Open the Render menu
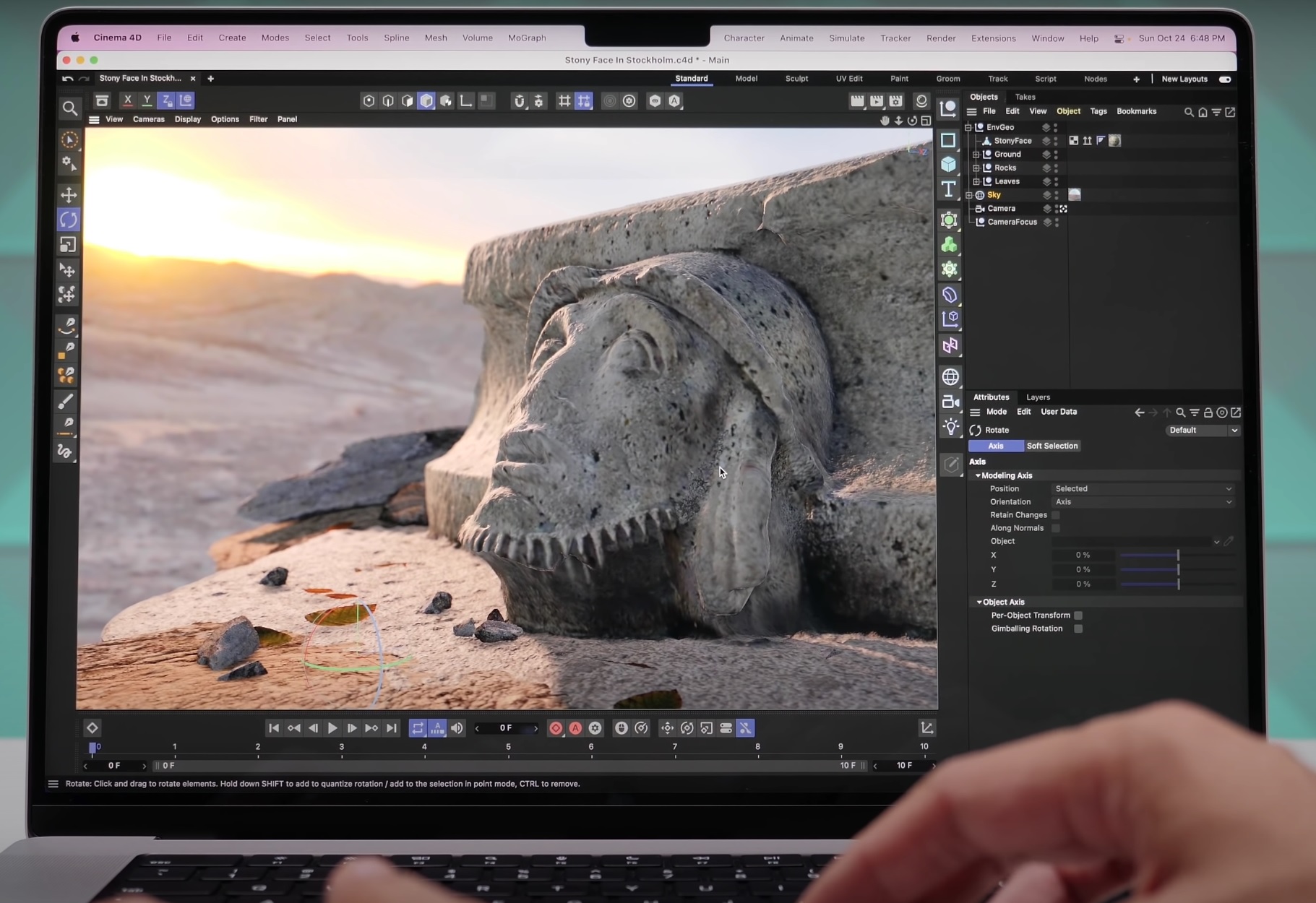The height and width of the screenshot is (903, 1316). tap(940, 38)
